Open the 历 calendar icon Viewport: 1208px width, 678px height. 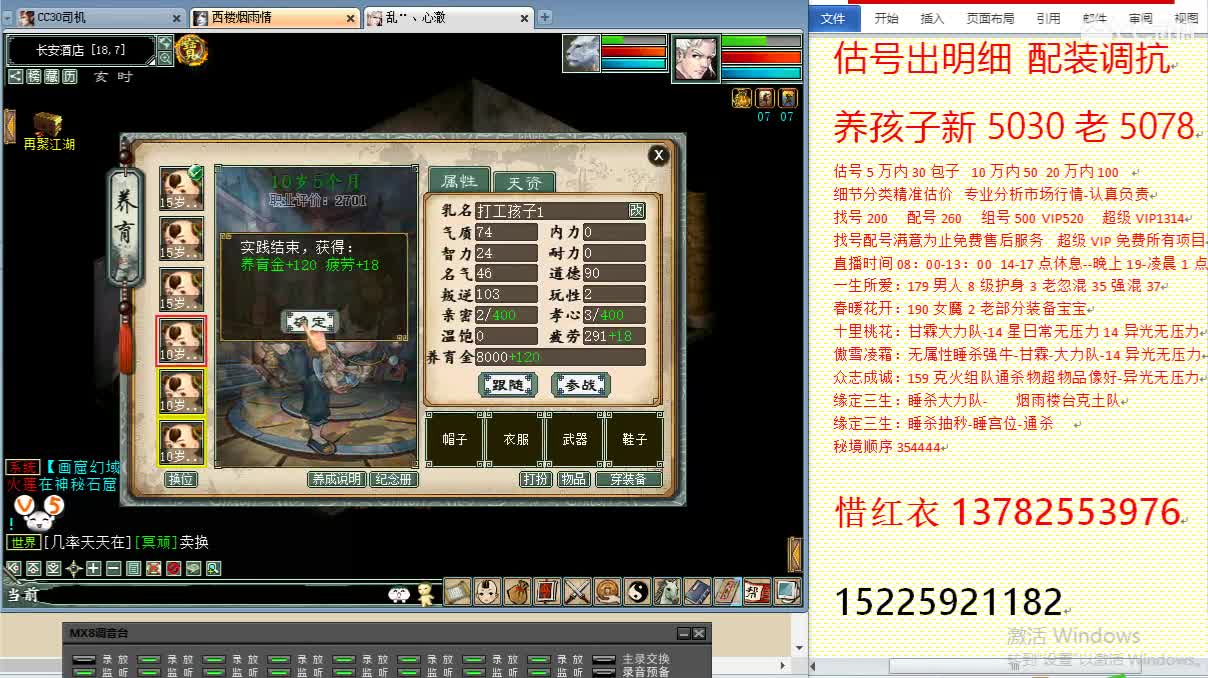click(70, 76)
